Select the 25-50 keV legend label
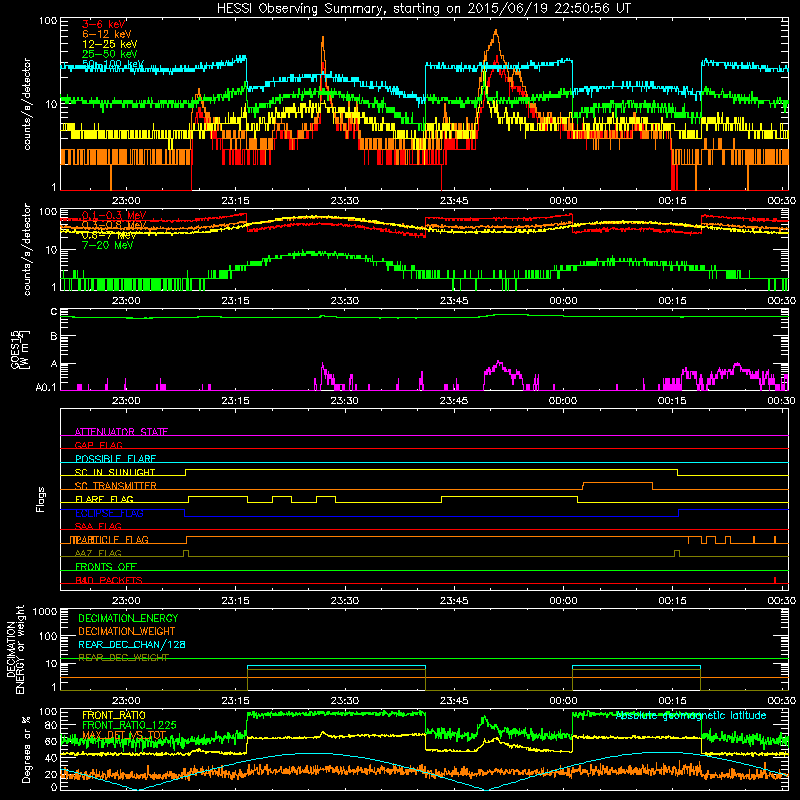 click(x=109, y=54)
